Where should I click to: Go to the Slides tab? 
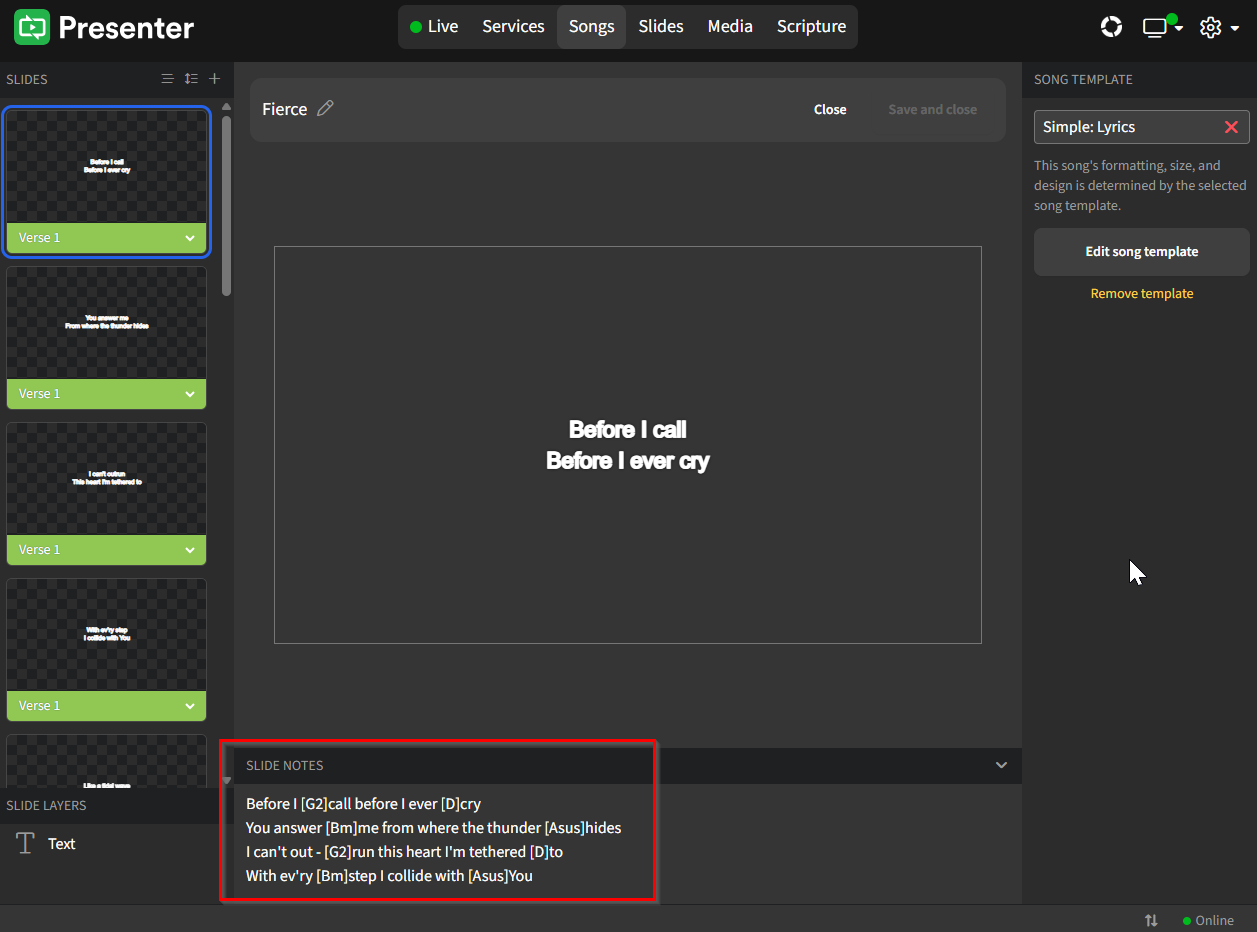coord(661,27)
